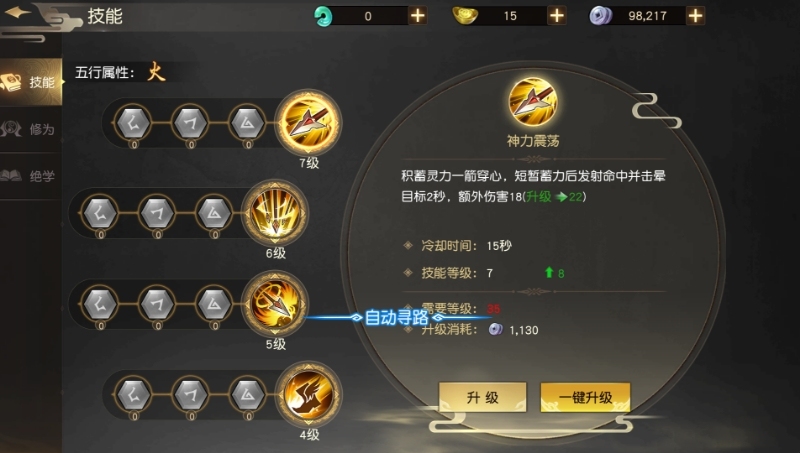Click the first rune slot of 7级 skill
Viewport: 800px width, 453px height.
coord(133,123)
